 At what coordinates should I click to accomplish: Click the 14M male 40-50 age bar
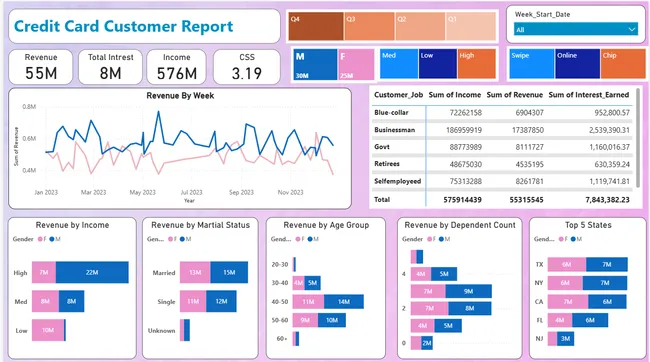click(x=344, y=301)
